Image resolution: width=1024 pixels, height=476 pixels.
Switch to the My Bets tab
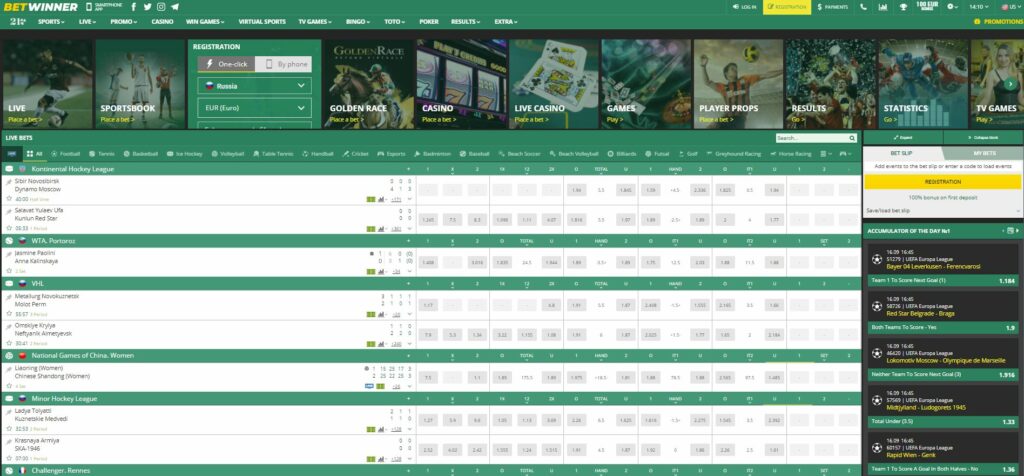point(984,153)
